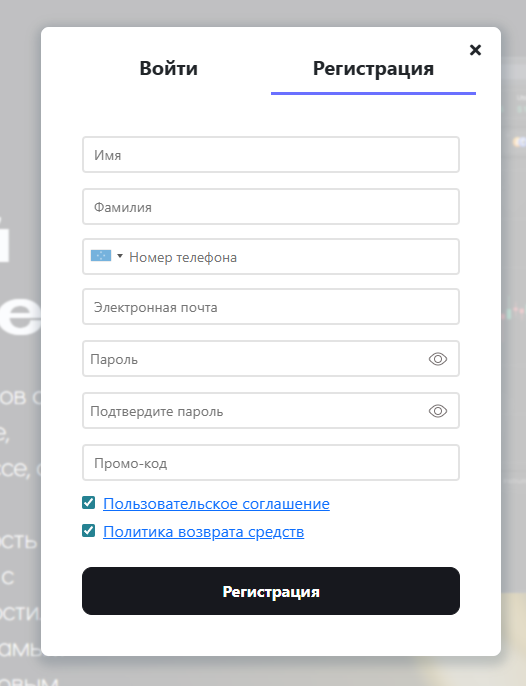Screen dimensions: 526x686
Task: Focus the Фамилия text field
Action: tap(271, 207)
